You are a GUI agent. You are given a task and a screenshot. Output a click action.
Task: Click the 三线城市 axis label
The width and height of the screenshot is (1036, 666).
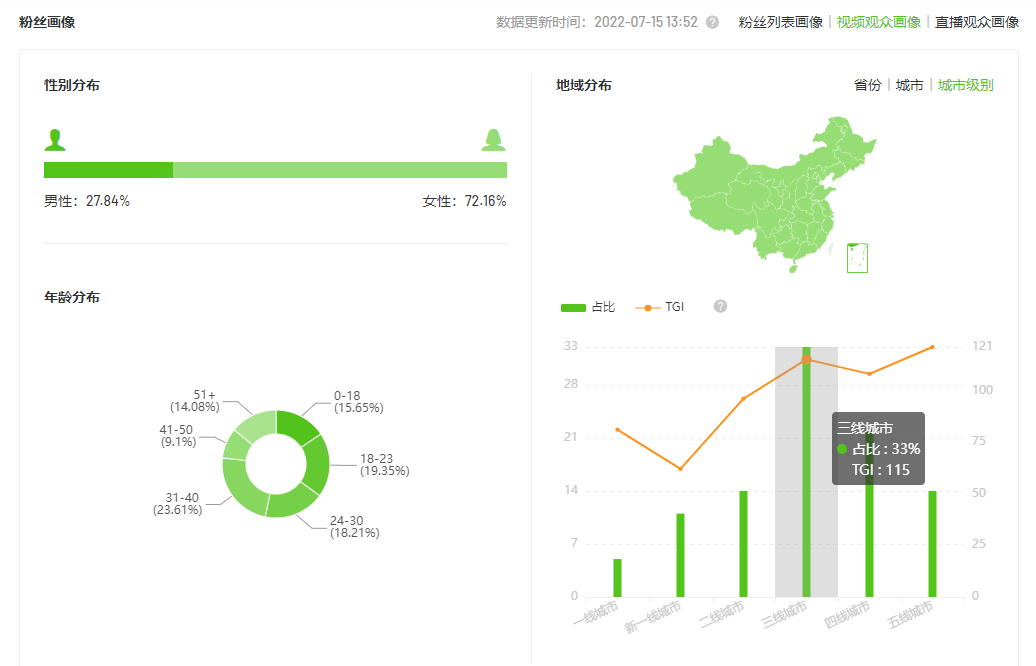(784, 613)
